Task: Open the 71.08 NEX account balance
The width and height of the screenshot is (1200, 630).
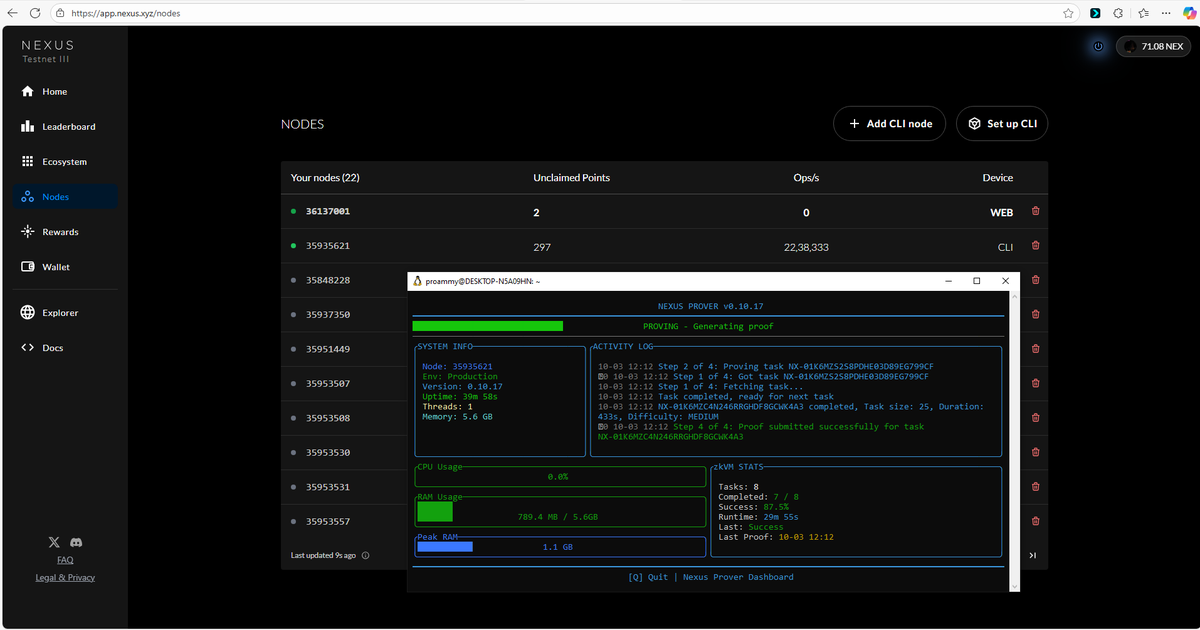Action: pyautogui.click(x=1153, y=47)
